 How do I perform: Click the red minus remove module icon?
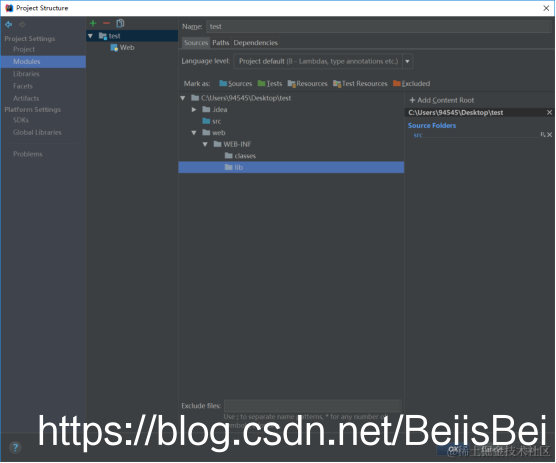106,23
